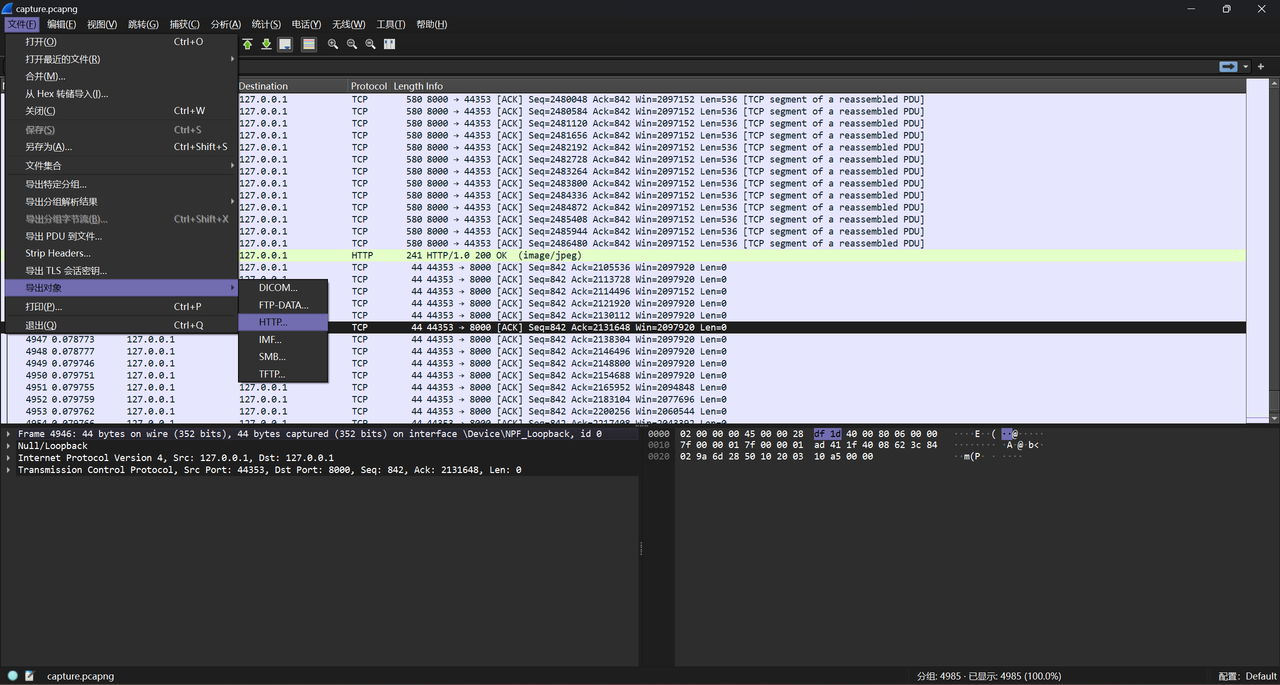
Task: Select packet row with Seq=2480048
Action: [741, 99]
